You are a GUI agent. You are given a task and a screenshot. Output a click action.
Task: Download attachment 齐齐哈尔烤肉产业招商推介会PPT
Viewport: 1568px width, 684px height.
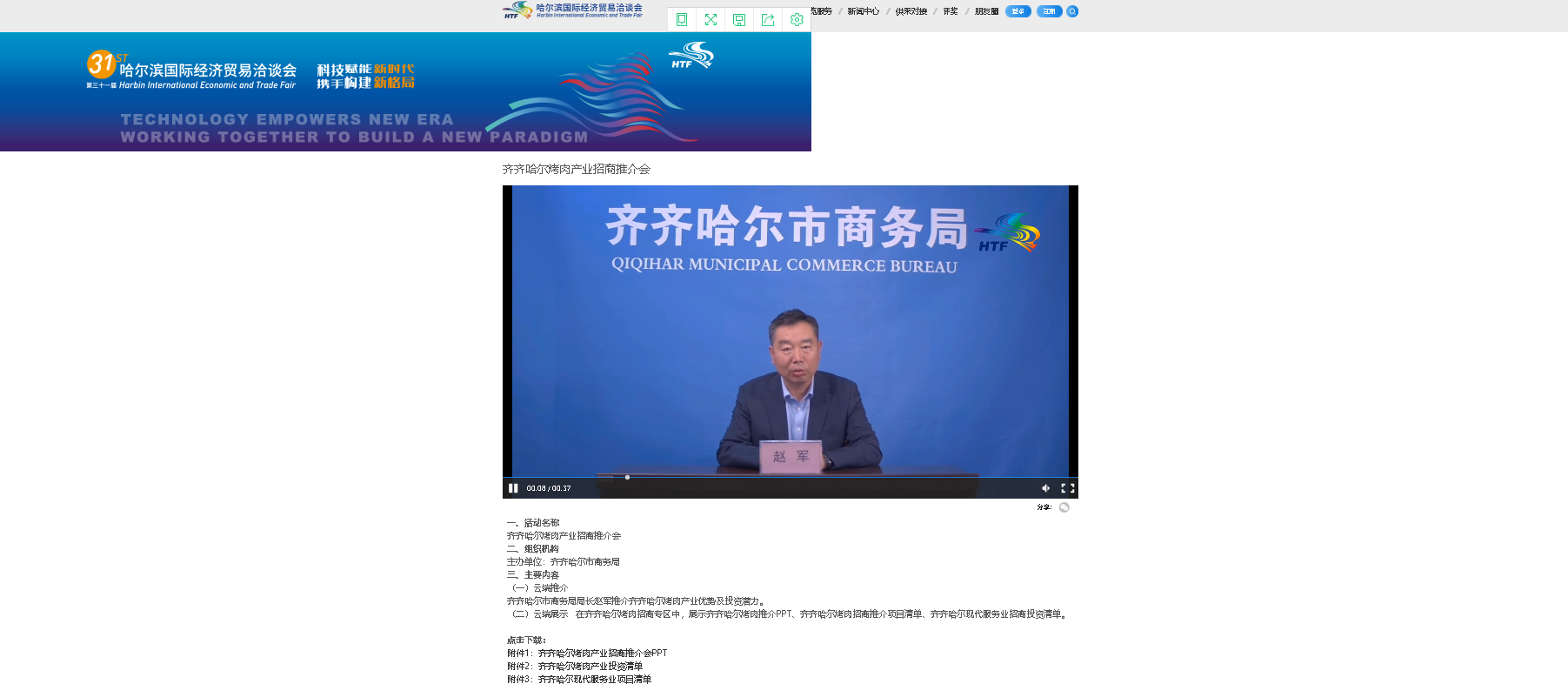[x=602, y=653]
